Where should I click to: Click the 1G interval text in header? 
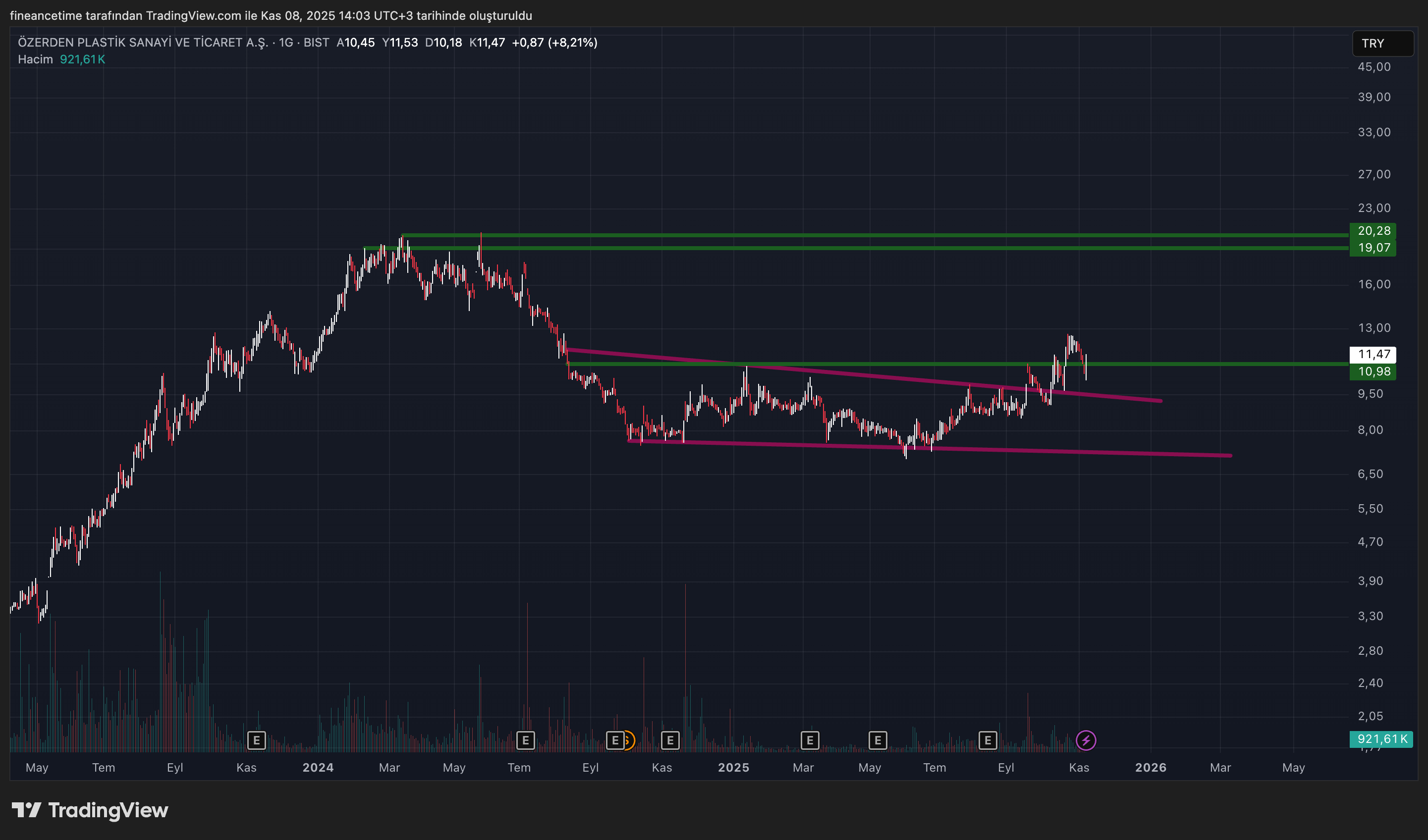(285, 43)
